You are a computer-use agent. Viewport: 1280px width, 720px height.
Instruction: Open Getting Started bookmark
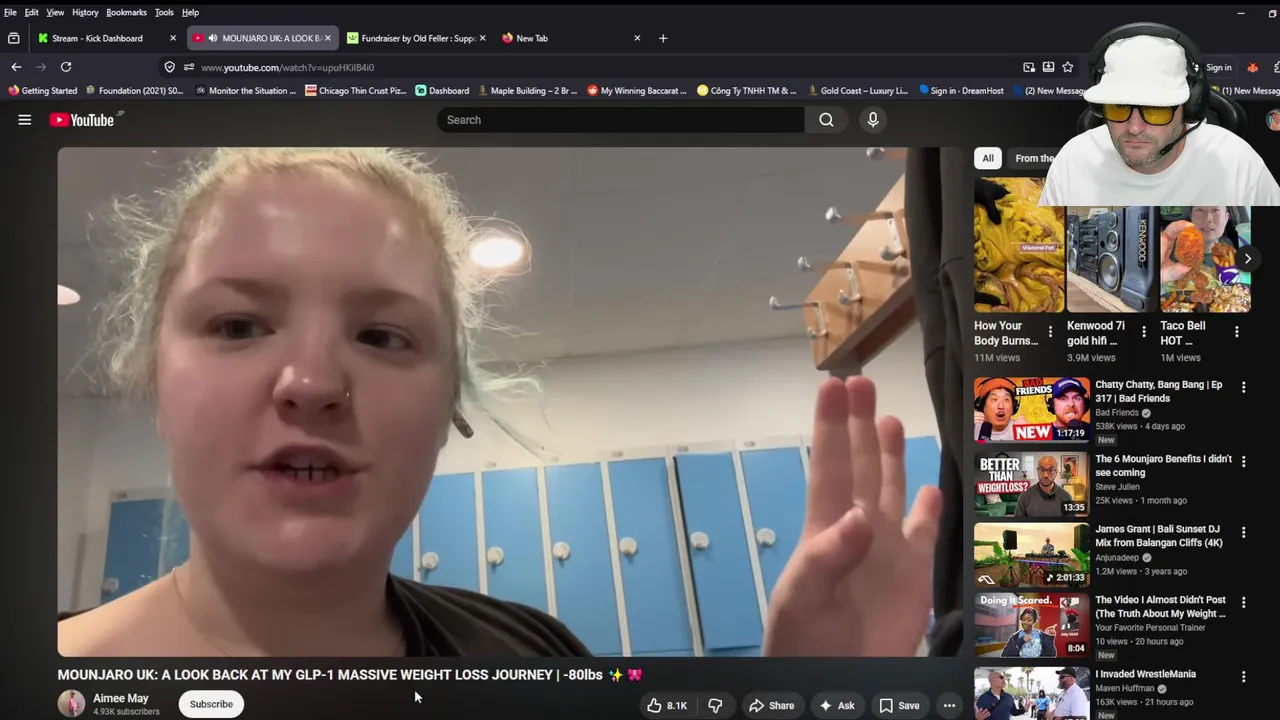click(x=43, y=91)
